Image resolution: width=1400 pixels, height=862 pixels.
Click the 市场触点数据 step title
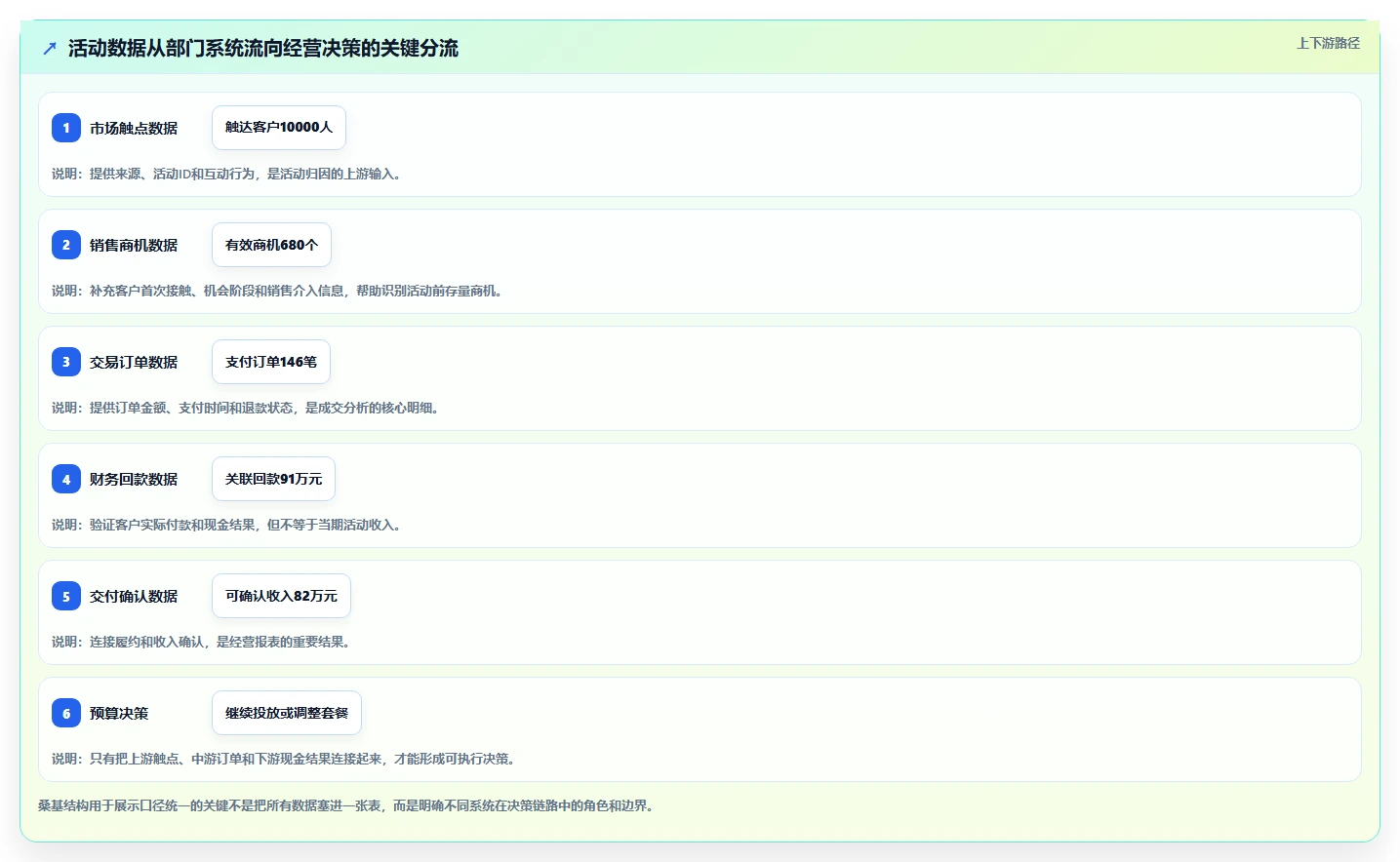134,128
